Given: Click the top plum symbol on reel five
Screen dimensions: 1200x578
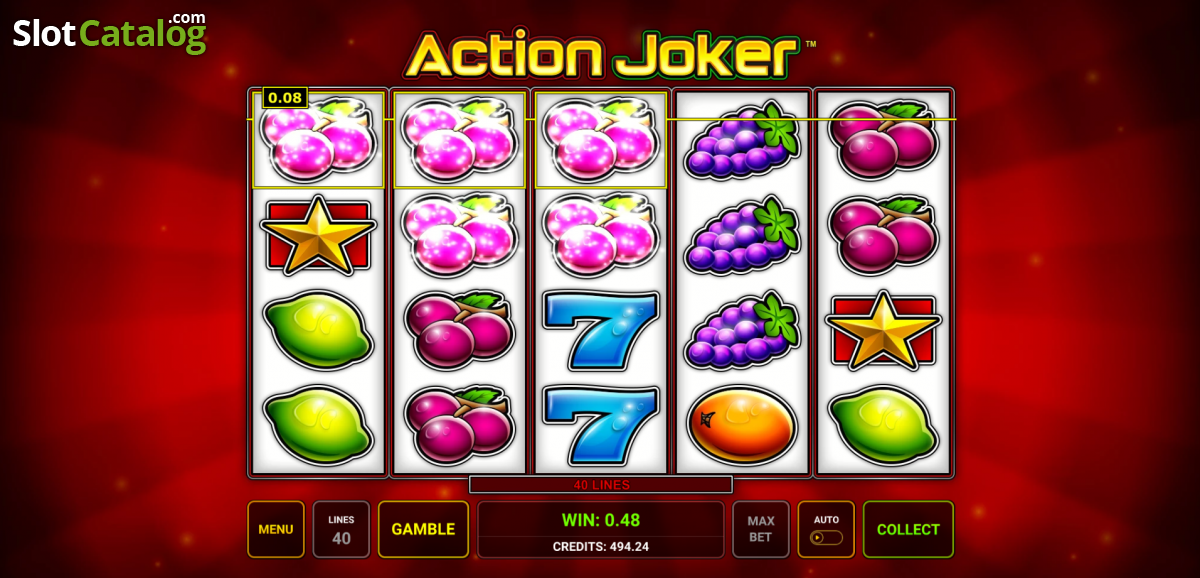Looking at the screenshot, I should [883, 139].
